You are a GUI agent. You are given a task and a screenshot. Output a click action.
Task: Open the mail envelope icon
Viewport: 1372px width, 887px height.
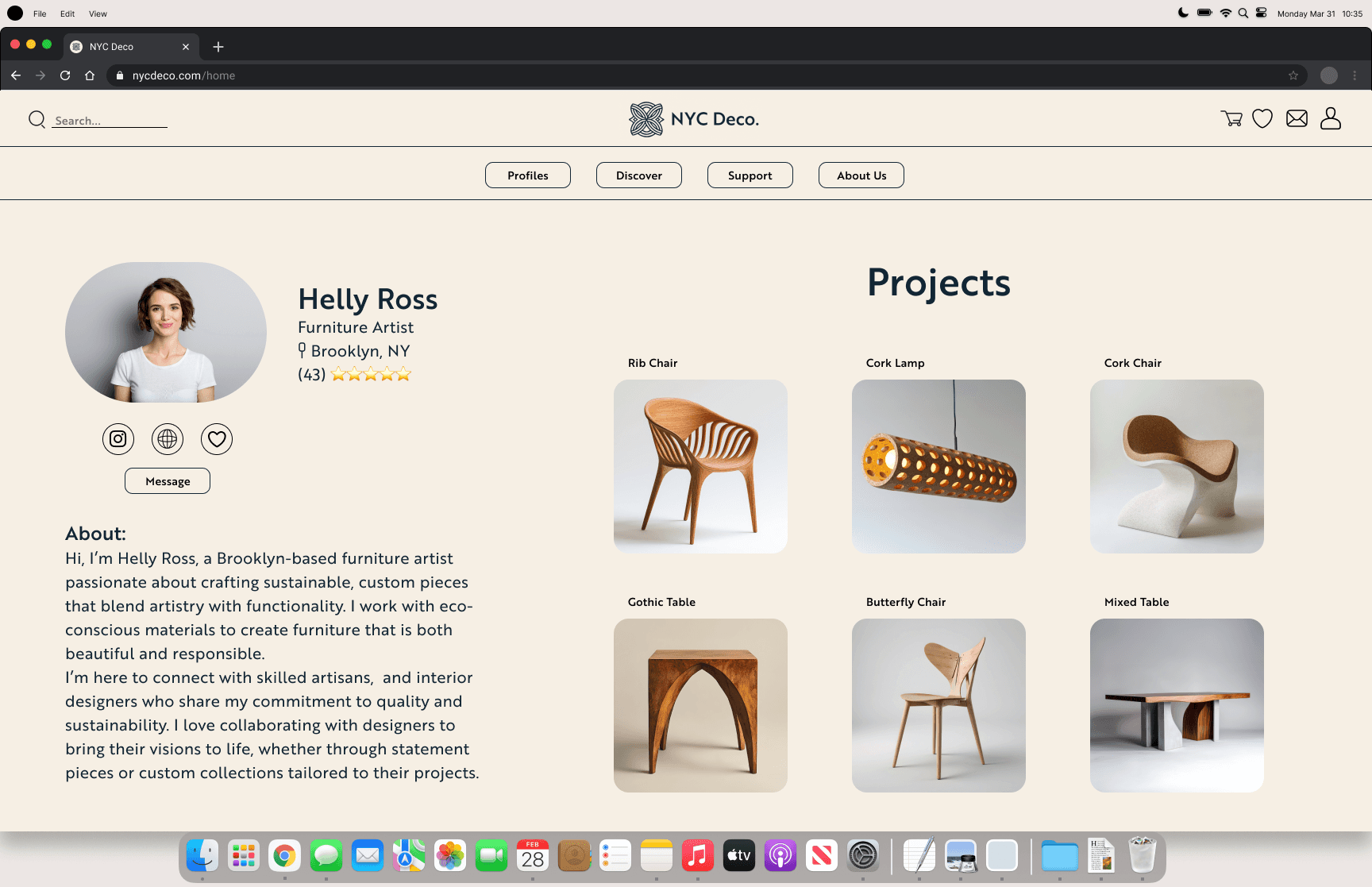pos(1297,118)
